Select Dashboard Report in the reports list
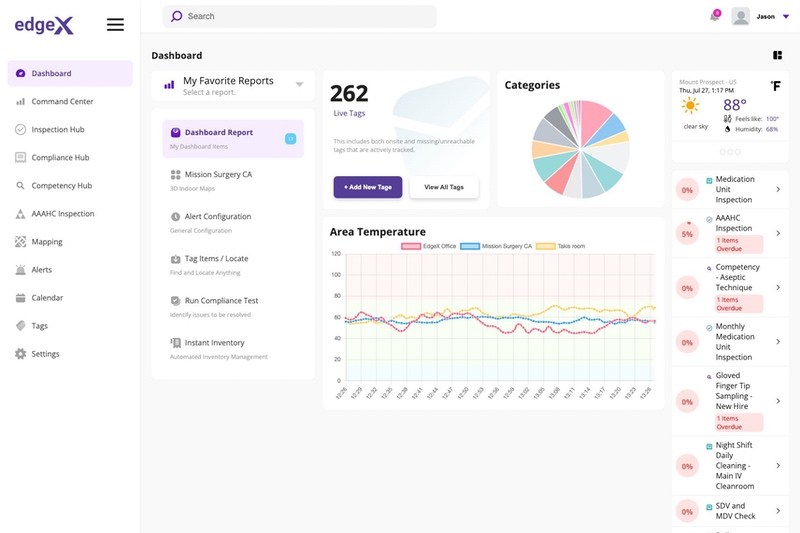The image size is (800, 533). [x=218, y=133]
